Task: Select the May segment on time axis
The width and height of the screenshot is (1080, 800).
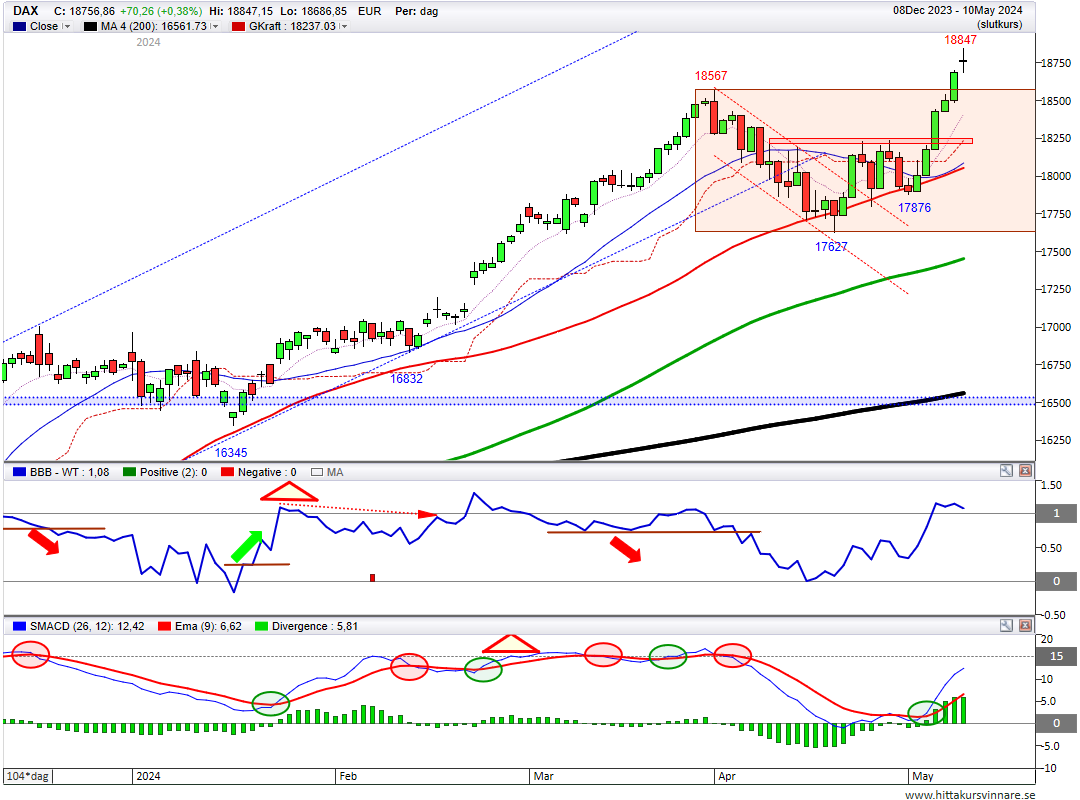Action: [x=972, y=777]
